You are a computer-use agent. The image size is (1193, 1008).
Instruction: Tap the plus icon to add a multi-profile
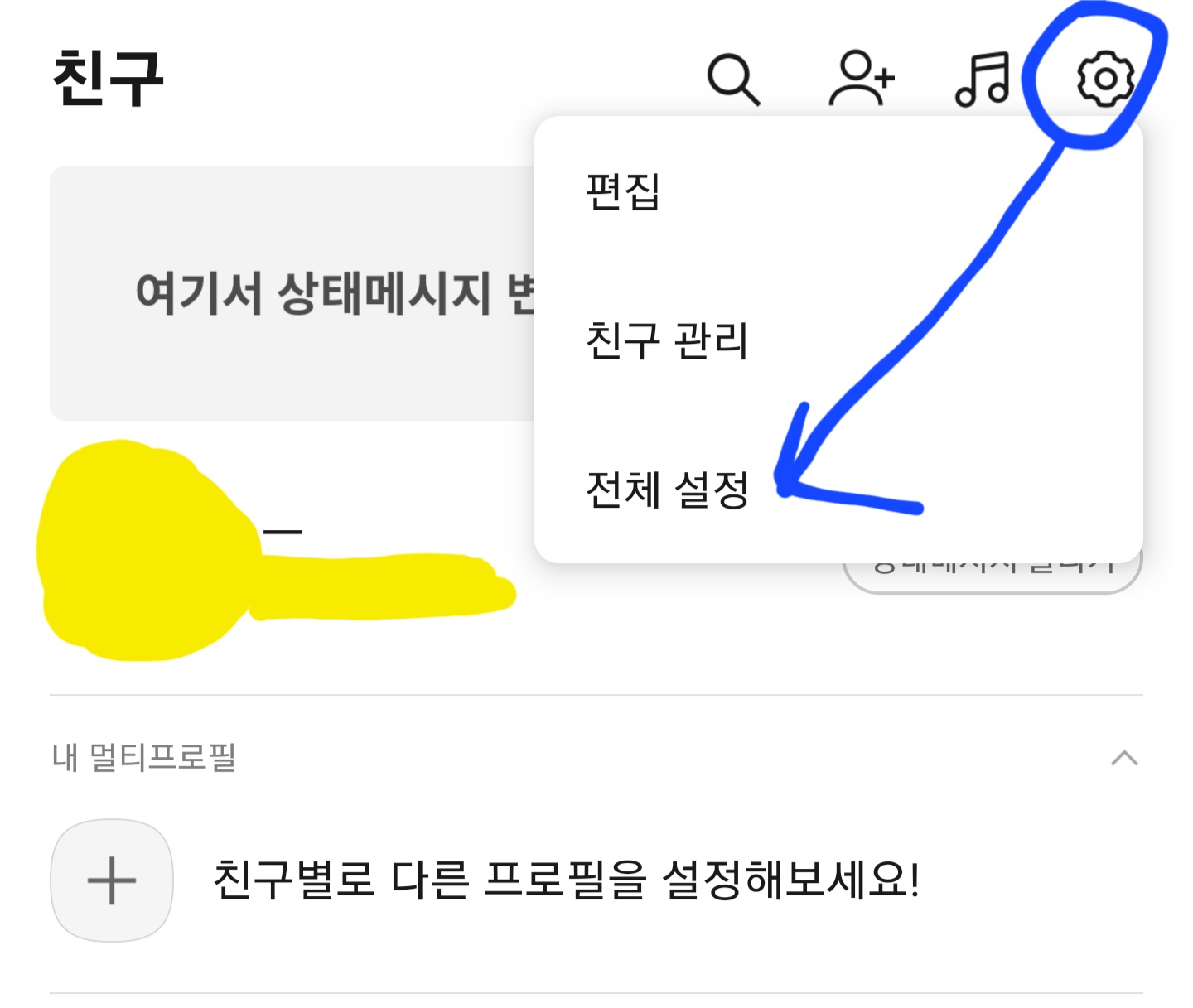[x=112, y=880]
